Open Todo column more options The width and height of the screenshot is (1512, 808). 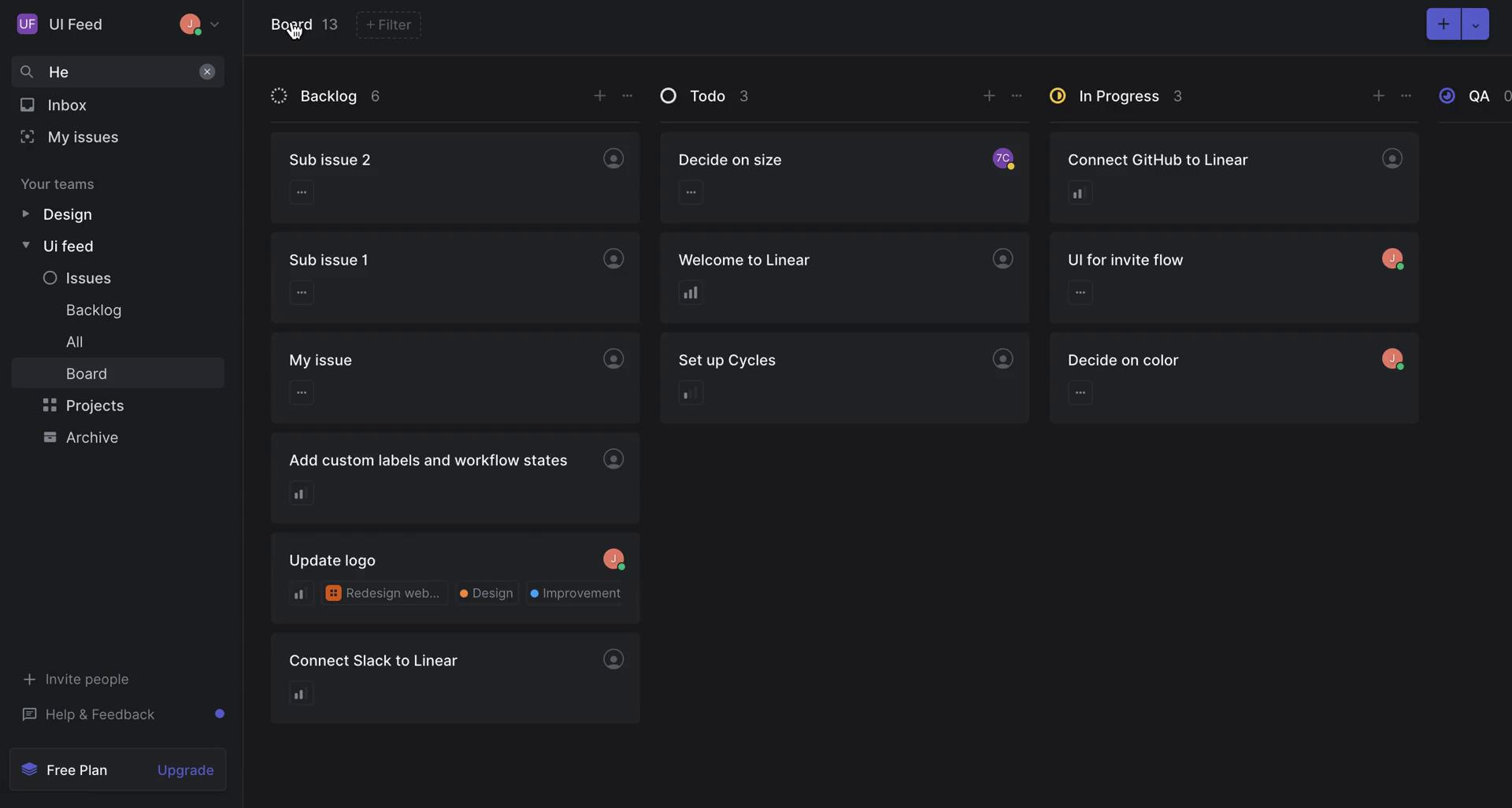pos(1017,96)
